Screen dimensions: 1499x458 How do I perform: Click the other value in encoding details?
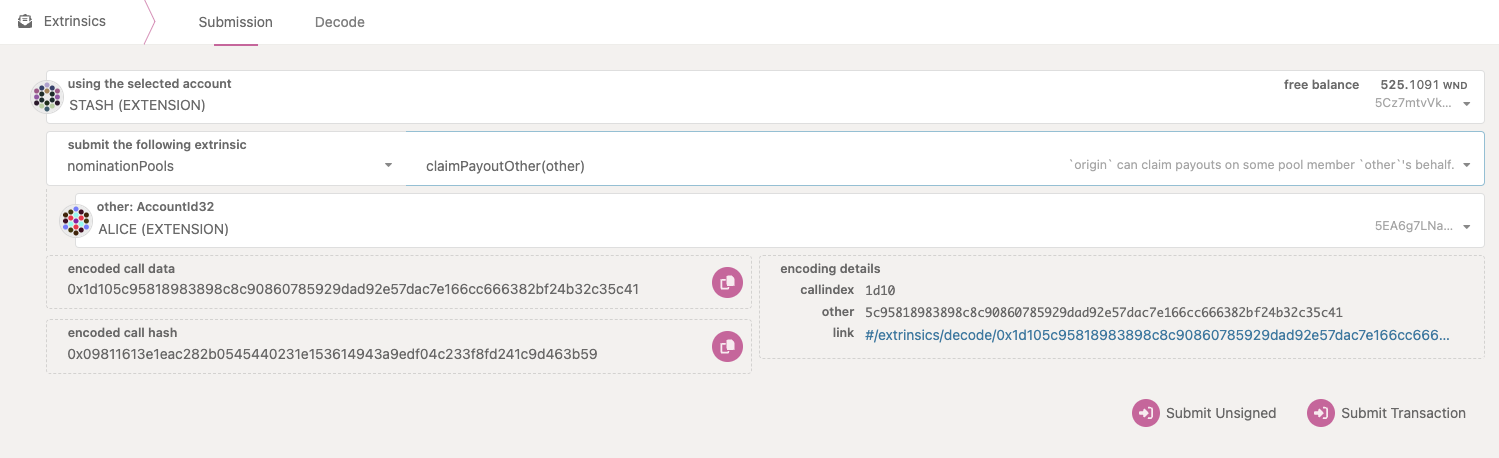click(1103, 312)
